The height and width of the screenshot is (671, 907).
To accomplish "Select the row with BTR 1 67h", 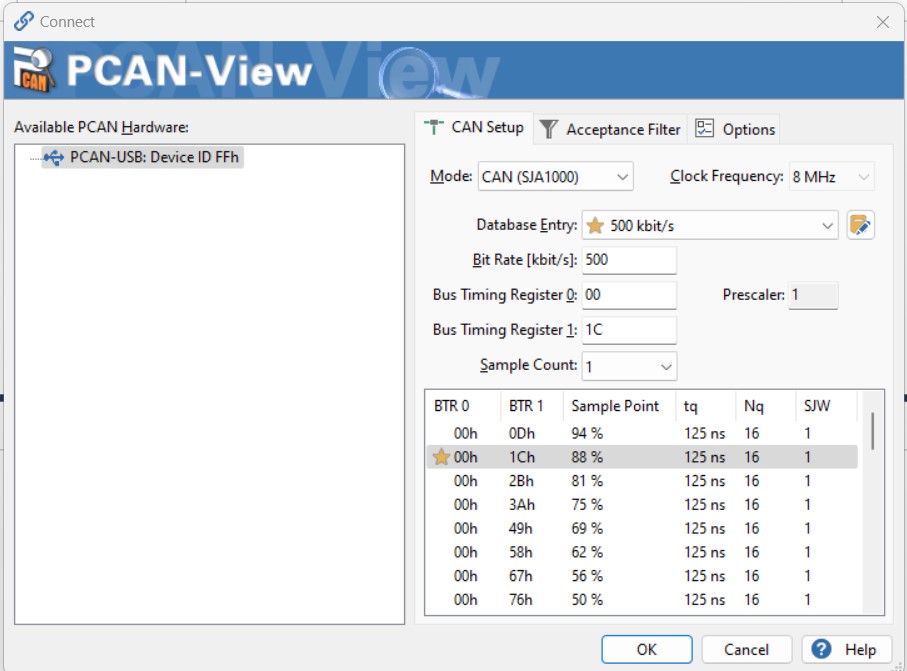I will (642, 576).
